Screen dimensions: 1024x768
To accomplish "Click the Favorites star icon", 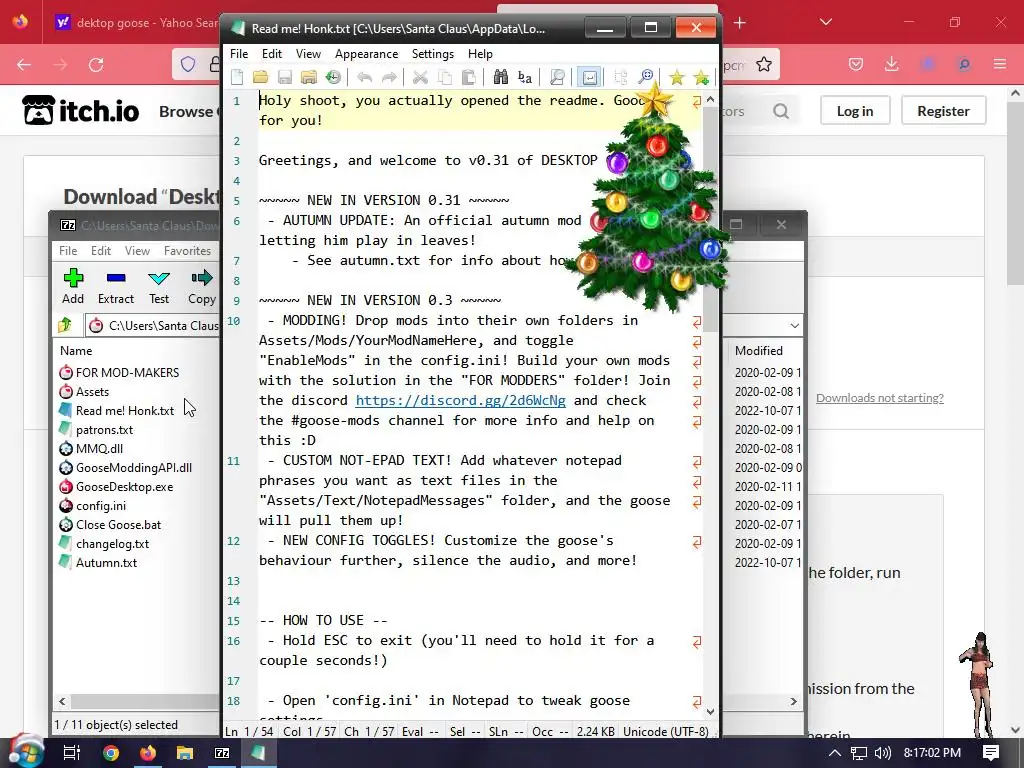I will tap(677, 78).
